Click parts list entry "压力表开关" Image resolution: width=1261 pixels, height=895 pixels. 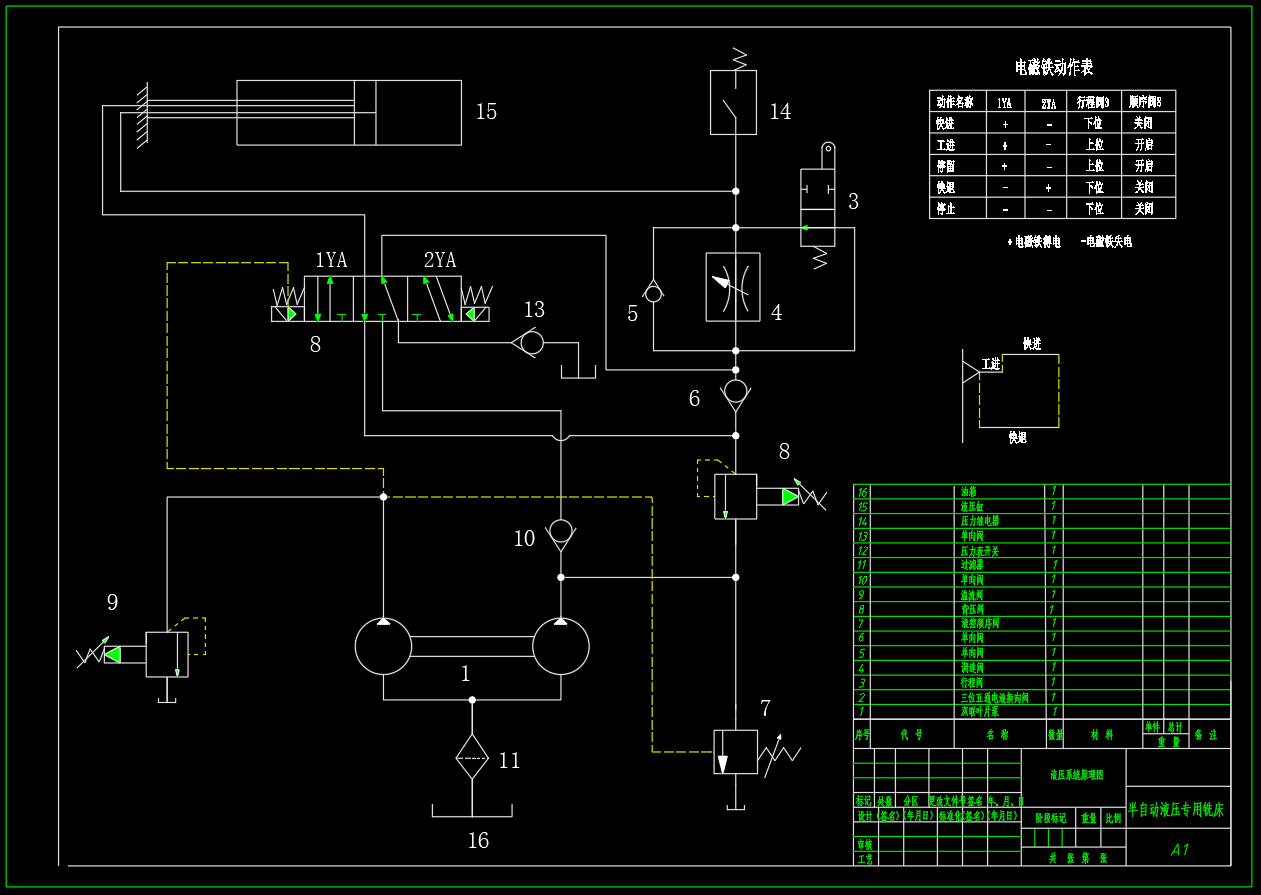click(x=980, y=550)
